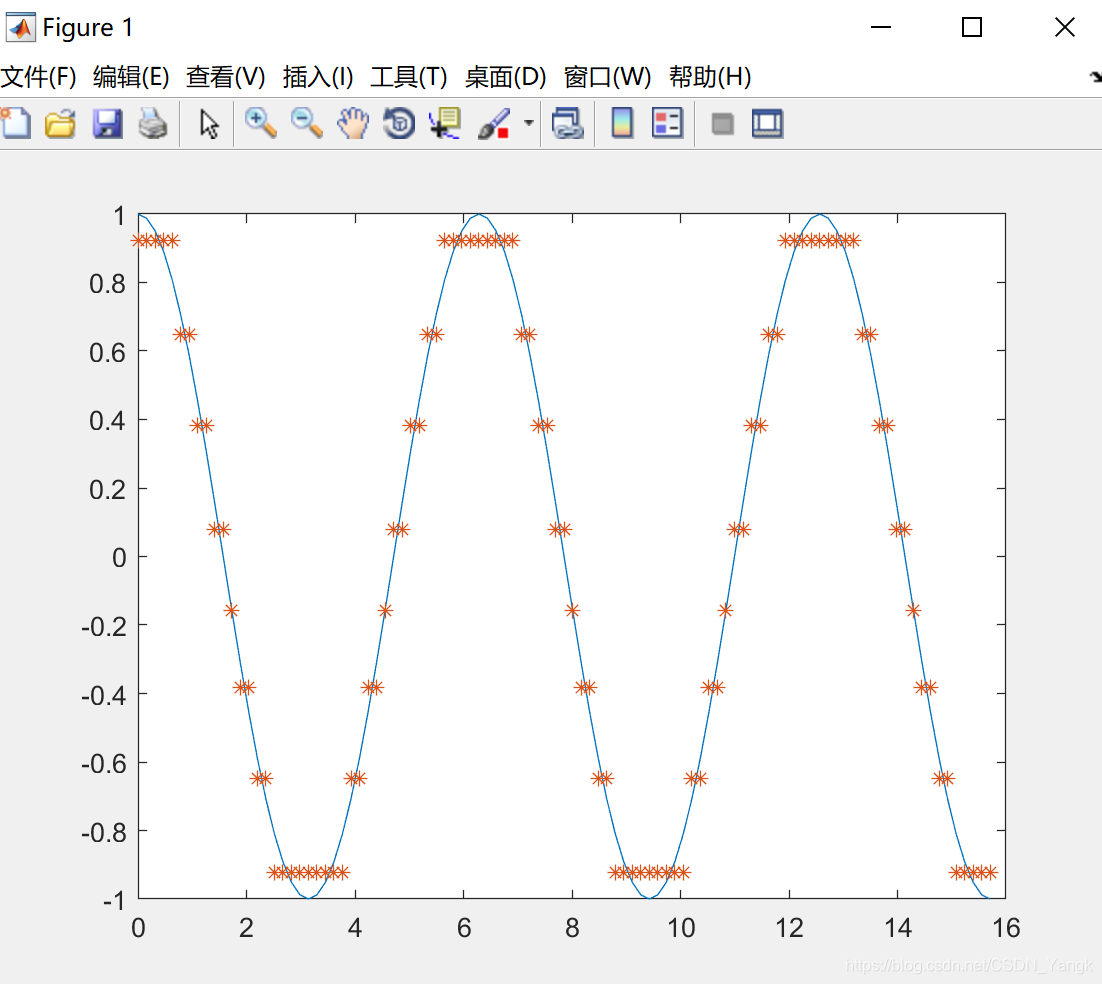Expand the brush color dropdown arrow
The height and width of the screenshot is (984, 1102).
coord(529,123)
